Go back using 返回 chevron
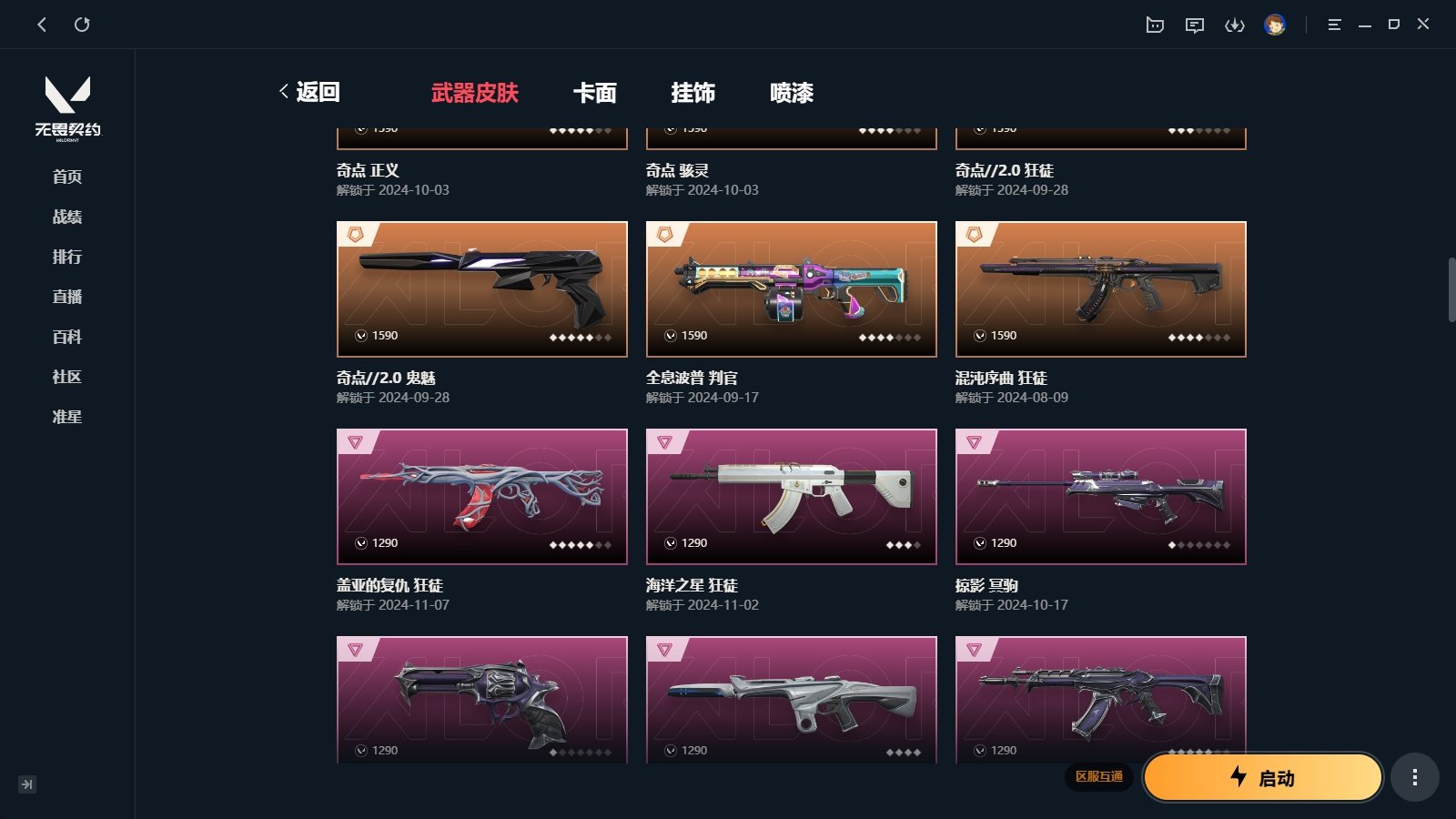This screenshot has height=819, width=1456. pos(309,92)
